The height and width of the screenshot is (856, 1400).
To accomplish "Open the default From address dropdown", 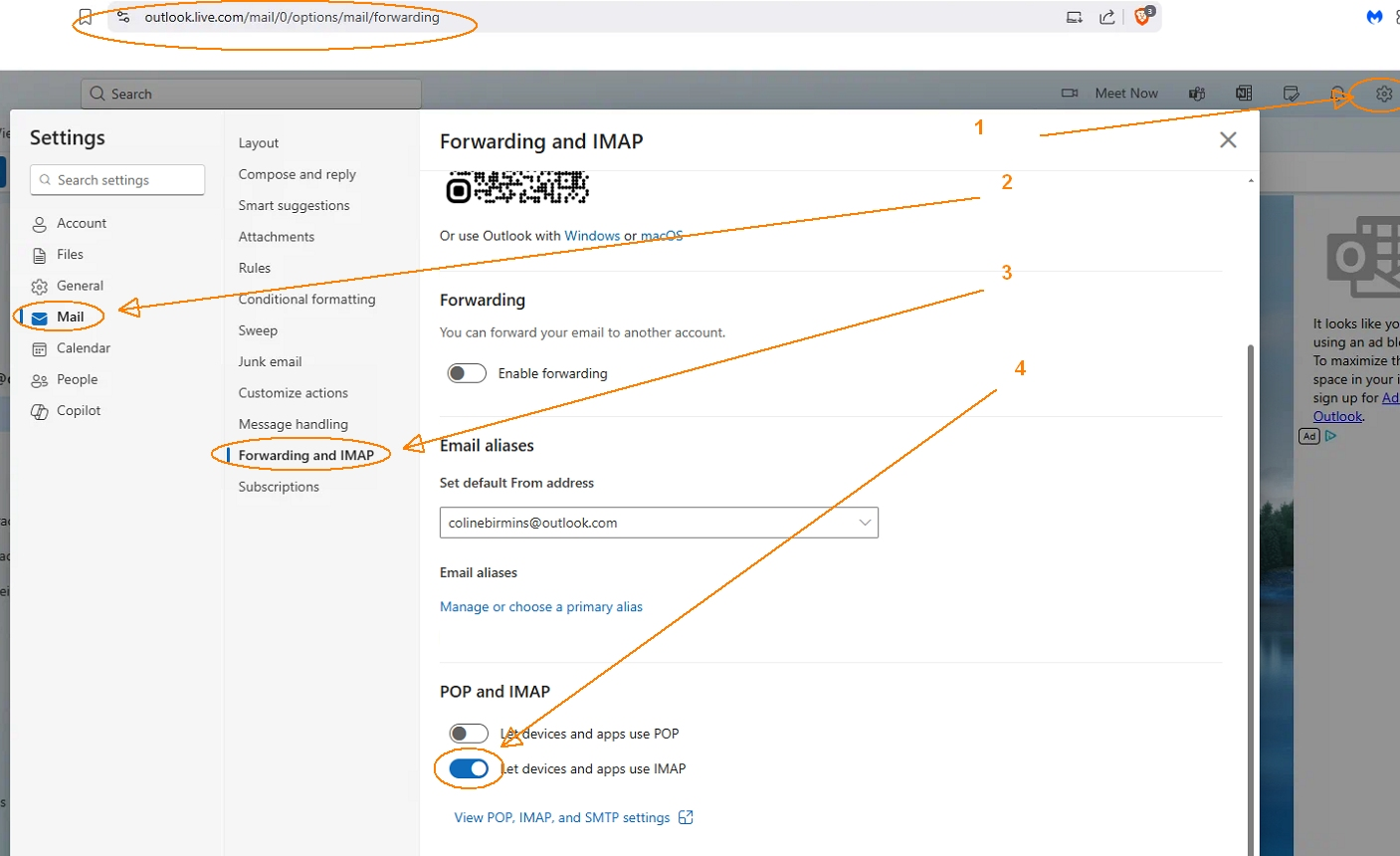I will pos(659,523).
